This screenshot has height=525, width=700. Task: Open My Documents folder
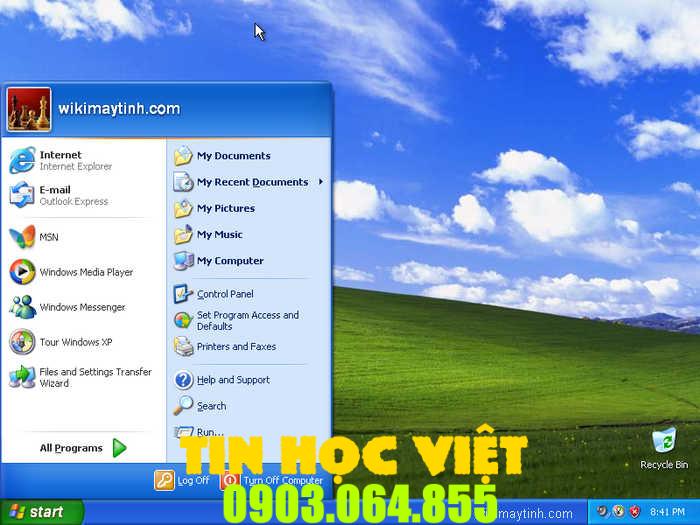tap(232, 156)
